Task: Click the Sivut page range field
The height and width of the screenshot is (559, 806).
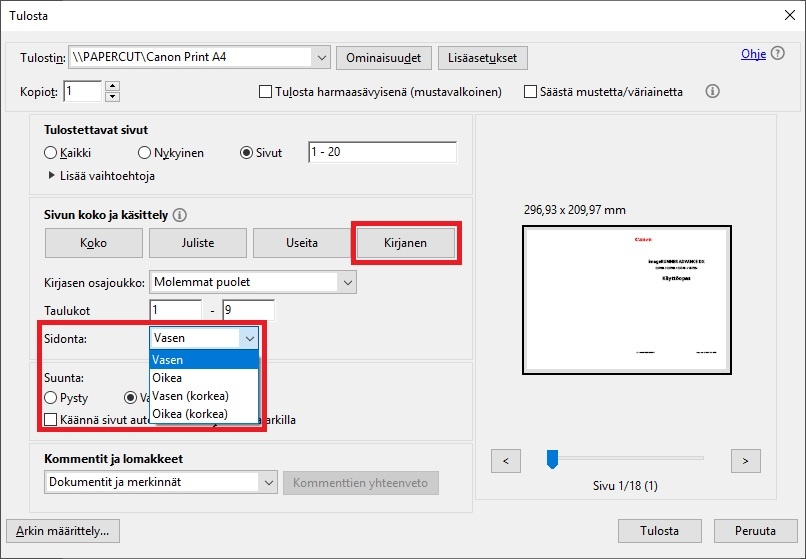Action: pyautogui.click(x=382, y=152)
